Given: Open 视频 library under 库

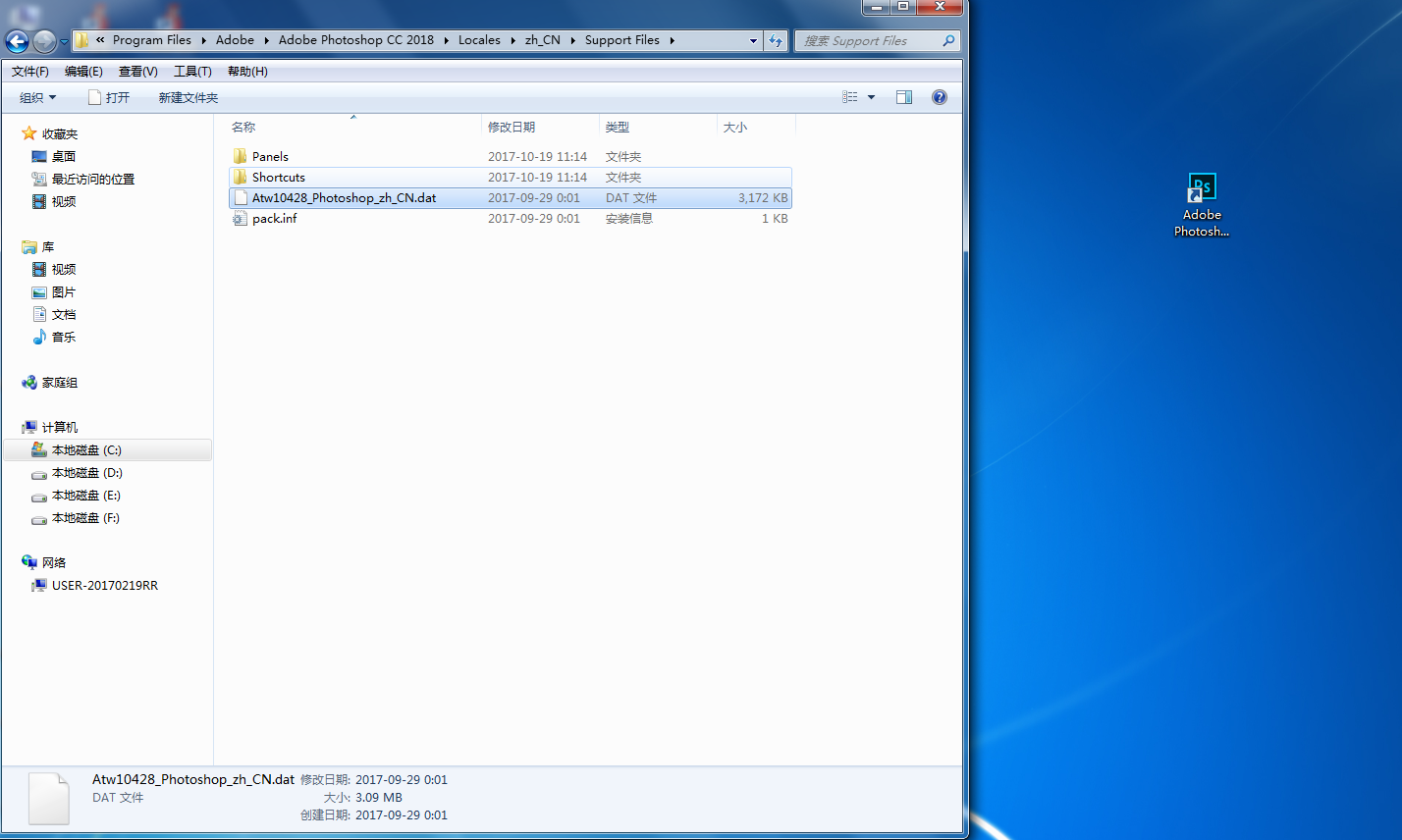Looking at the screenshot, I should pos(63,269).
